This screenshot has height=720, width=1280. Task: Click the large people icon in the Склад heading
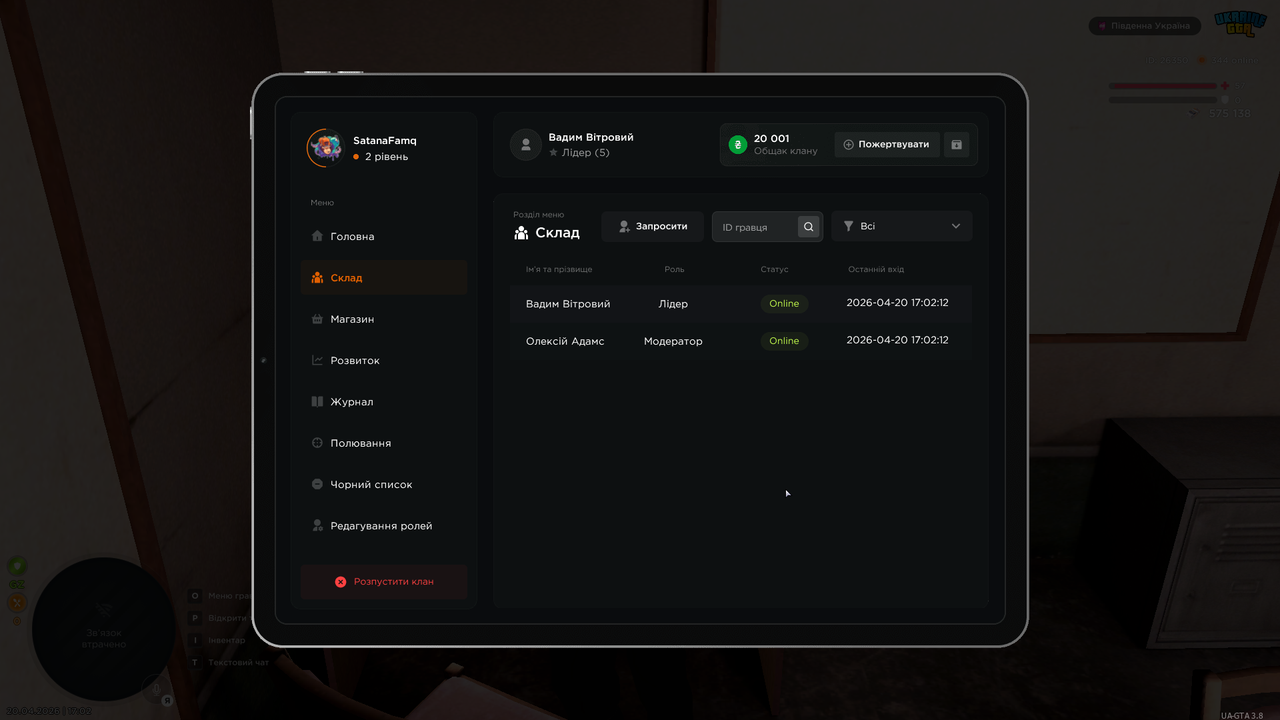pyautogui.click(x=521, y=233)
